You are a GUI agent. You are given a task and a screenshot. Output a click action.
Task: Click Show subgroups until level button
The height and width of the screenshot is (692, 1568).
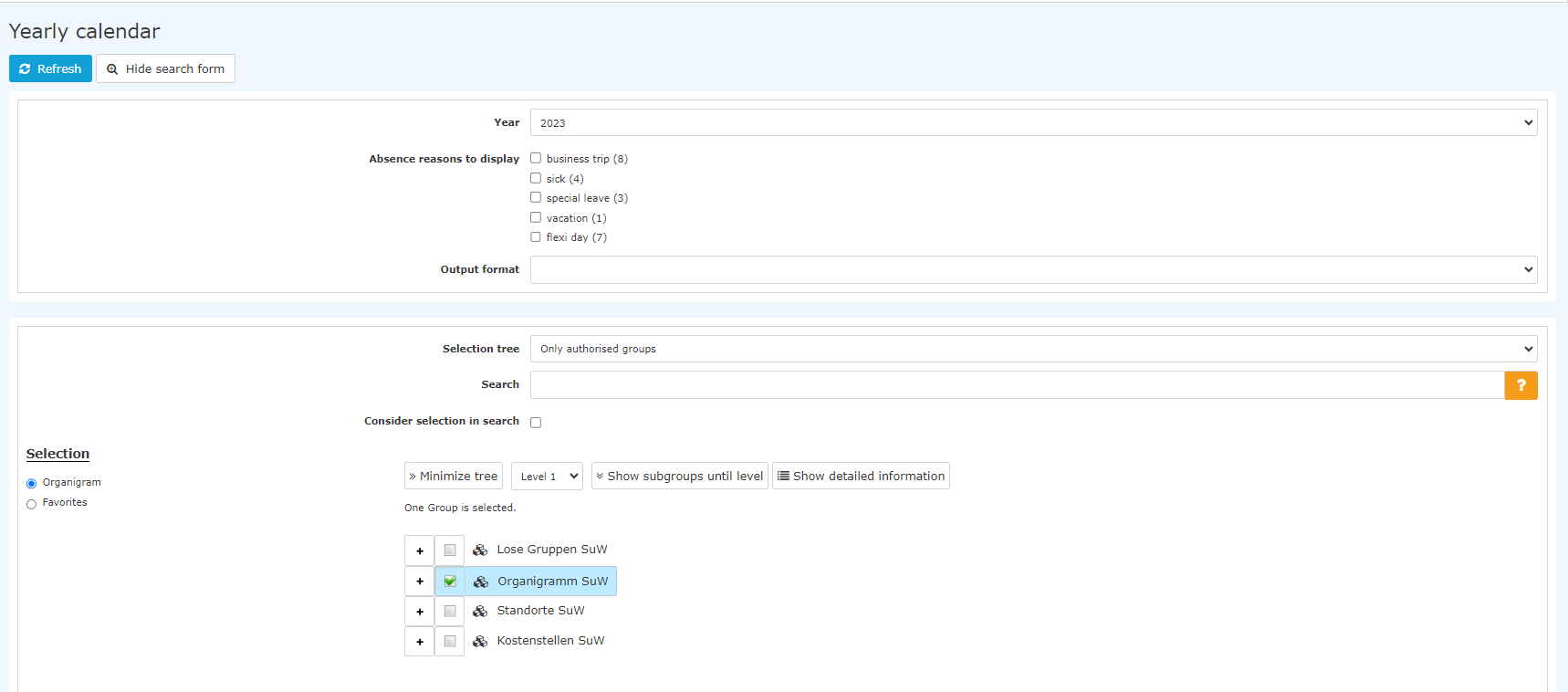680,476
